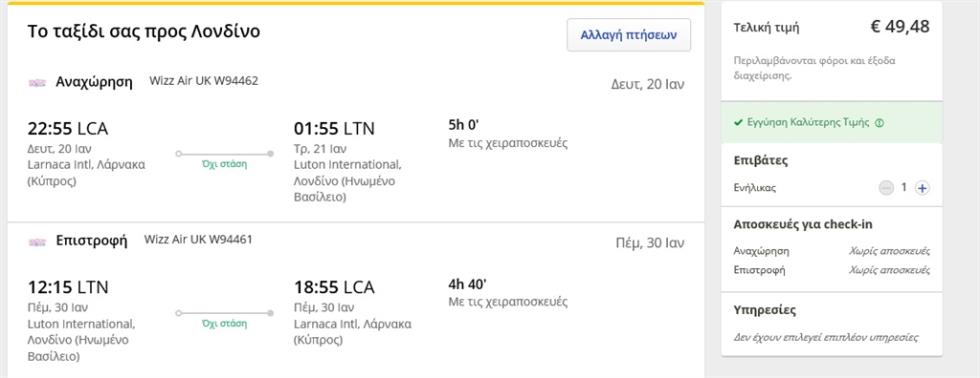Click the final price € 49,48
980x378 pixels.
900,26
